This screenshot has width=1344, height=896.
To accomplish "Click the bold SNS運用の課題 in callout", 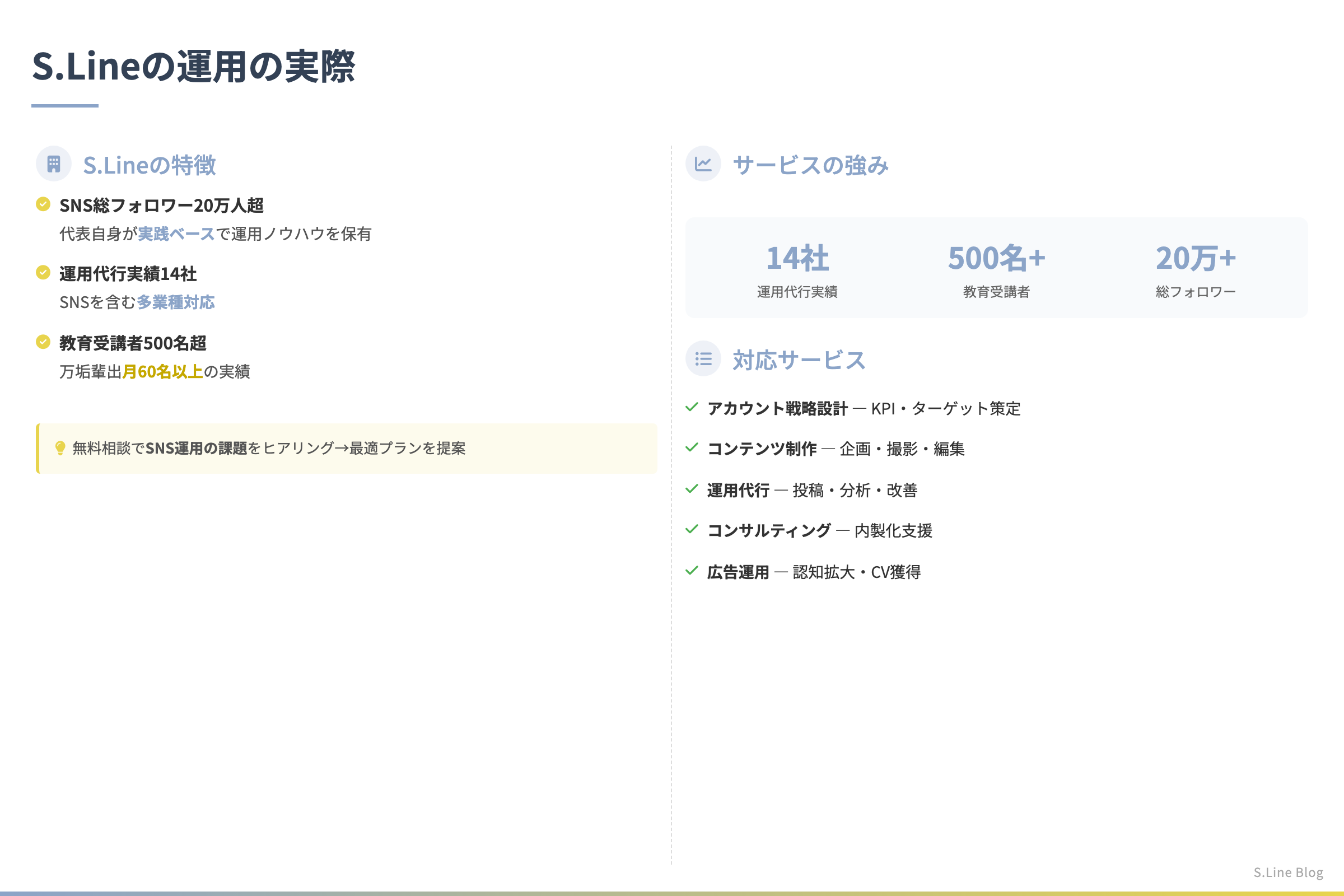I will pos(196,449).
